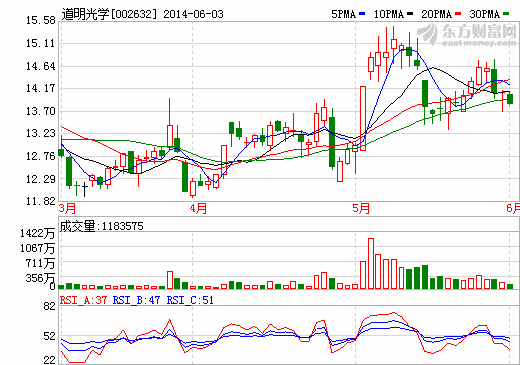
Task: Click the black 10PMA legend color marker
Action: pyautogui.click(x=410, y=14)
